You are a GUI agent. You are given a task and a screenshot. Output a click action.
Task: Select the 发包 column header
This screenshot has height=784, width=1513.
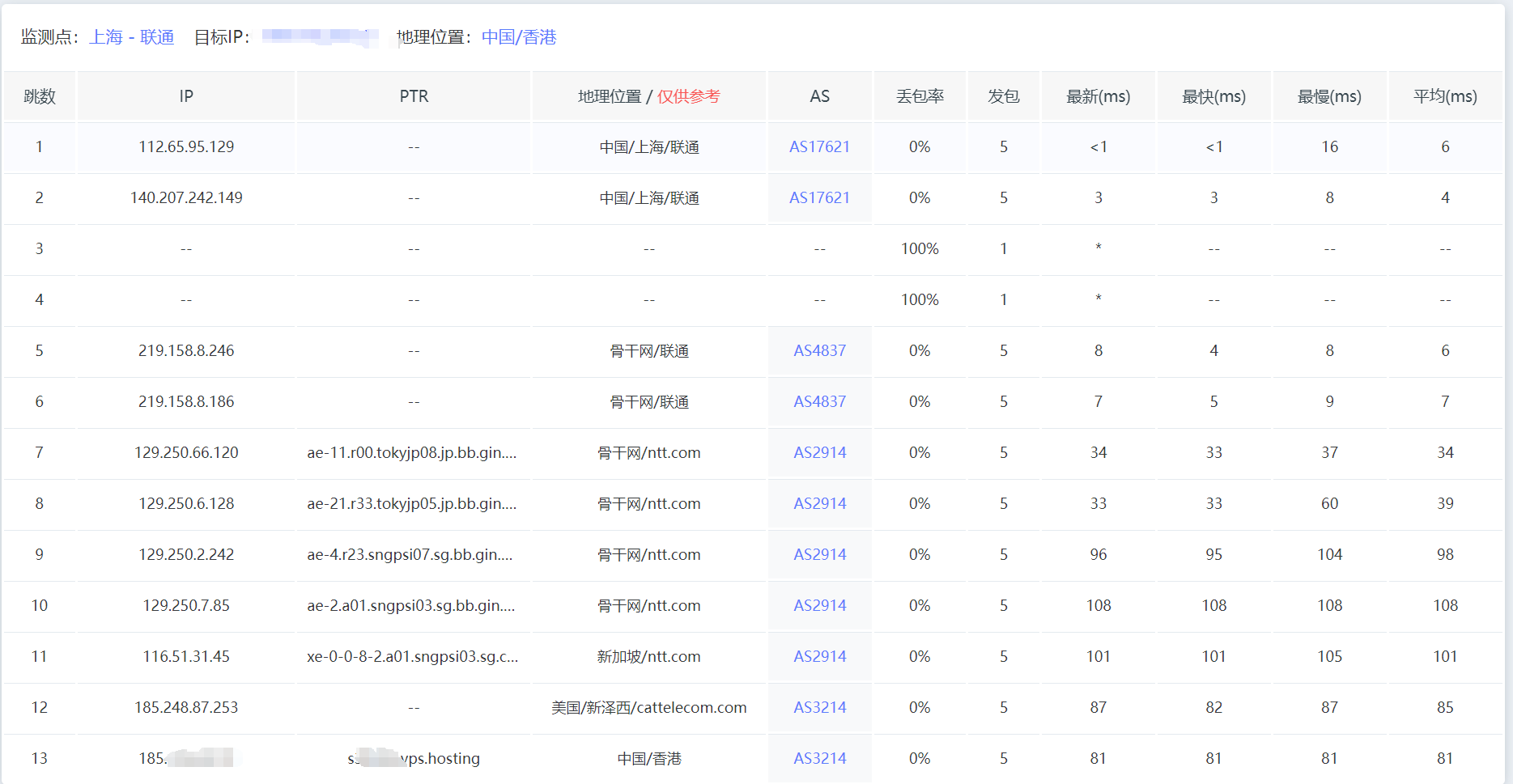click(x=1004, y=96)
